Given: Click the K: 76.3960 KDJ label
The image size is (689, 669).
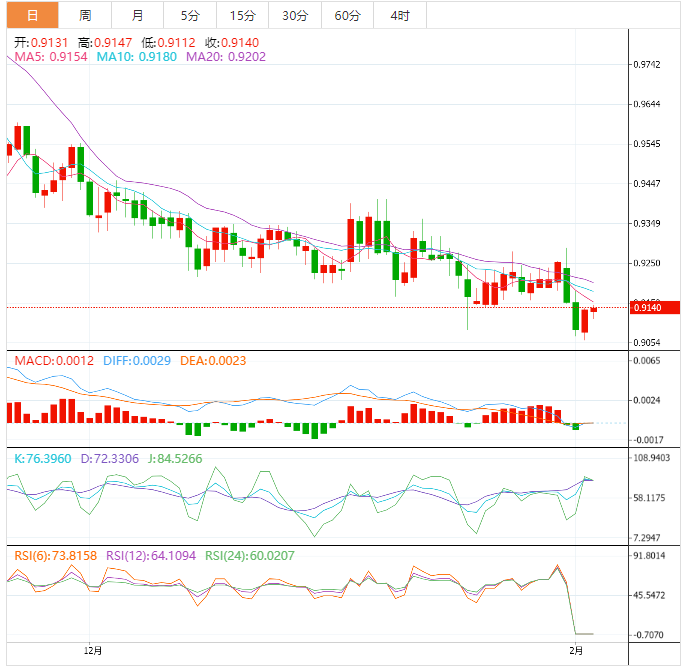Looking at the screenshot, I should 43,458.
